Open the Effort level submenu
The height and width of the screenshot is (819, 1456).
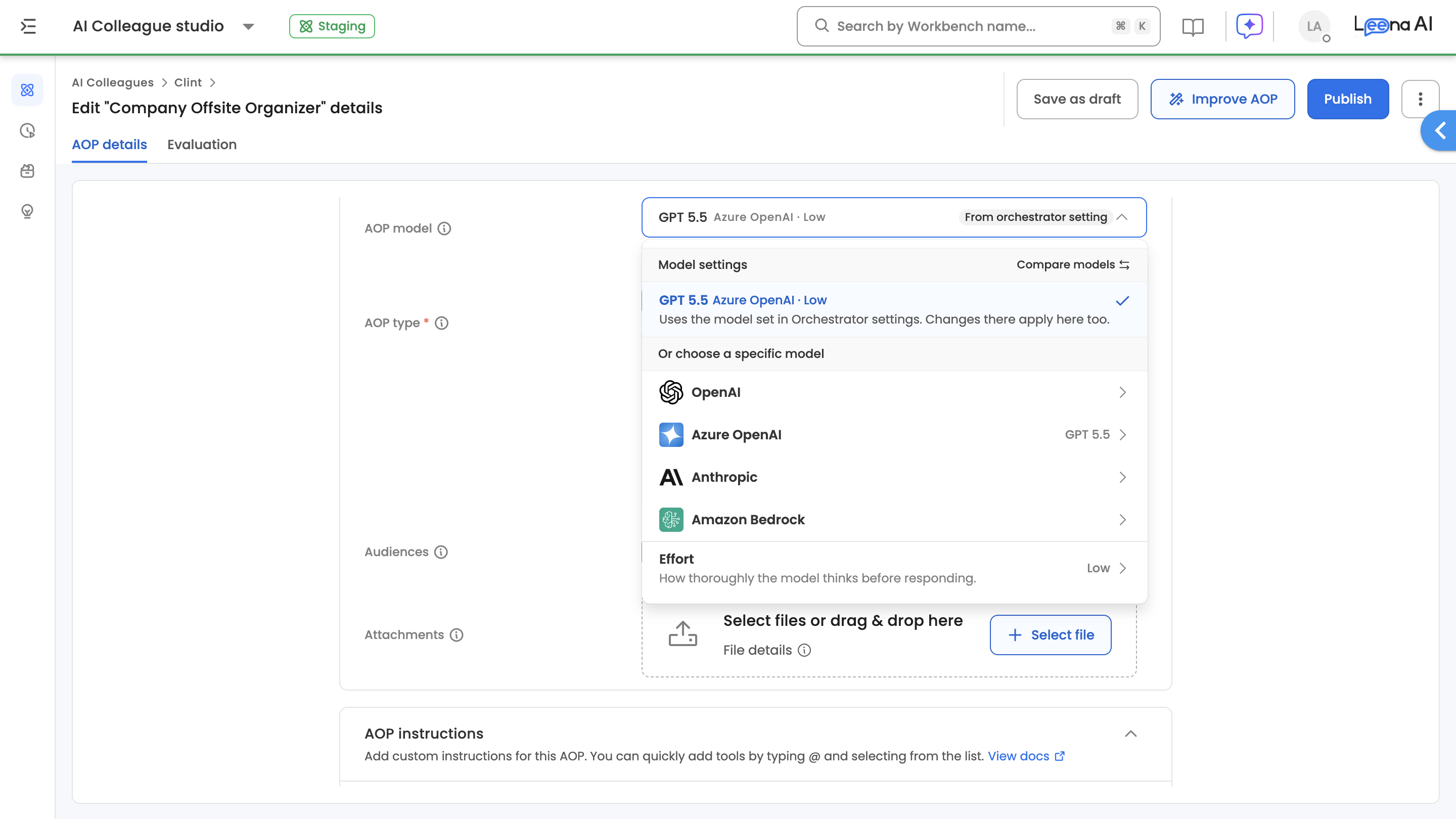pyautogui.click(x=894, y=568)
